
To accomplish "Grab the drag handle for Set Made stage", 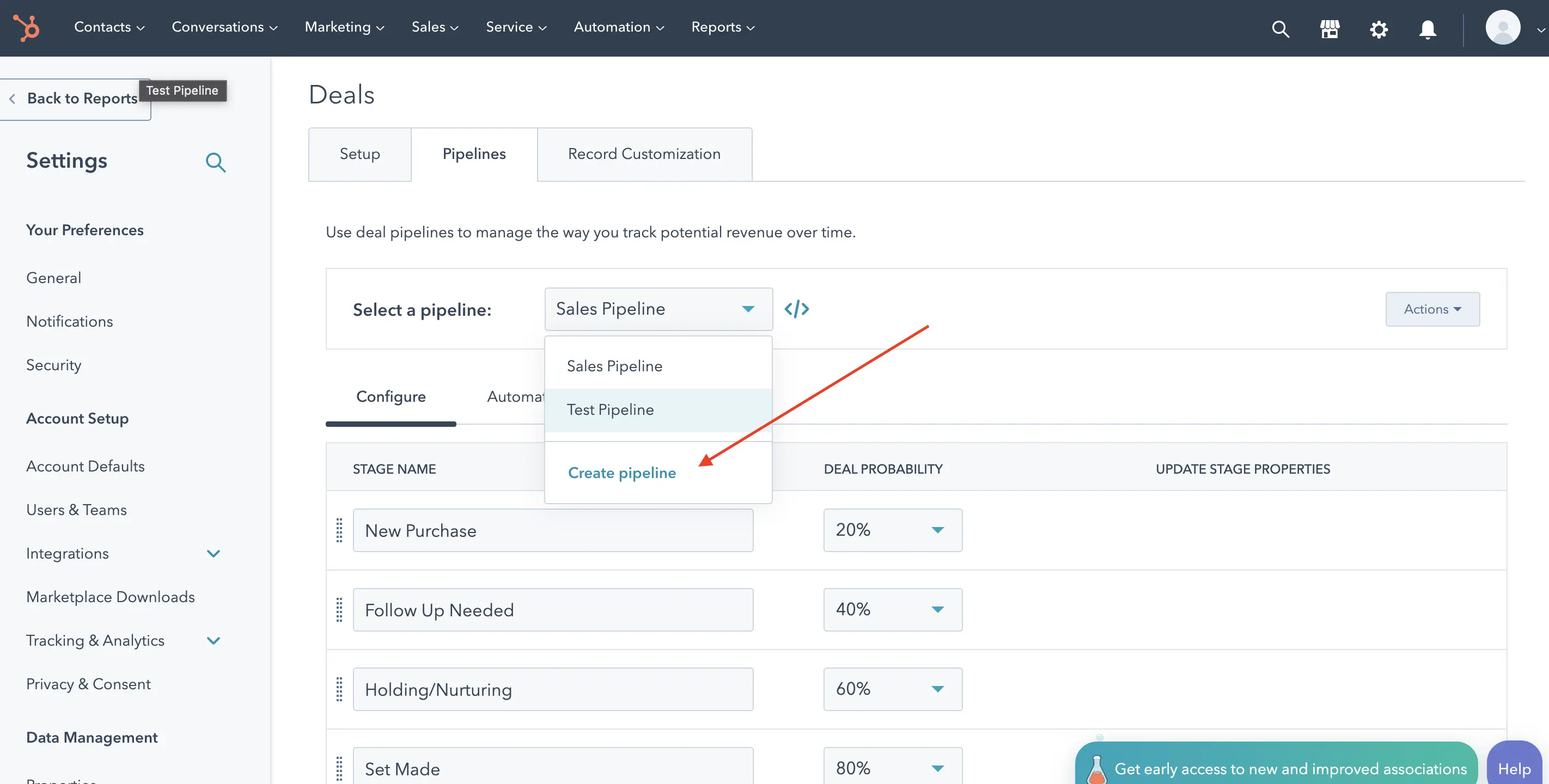I will (x=339, y=768).
